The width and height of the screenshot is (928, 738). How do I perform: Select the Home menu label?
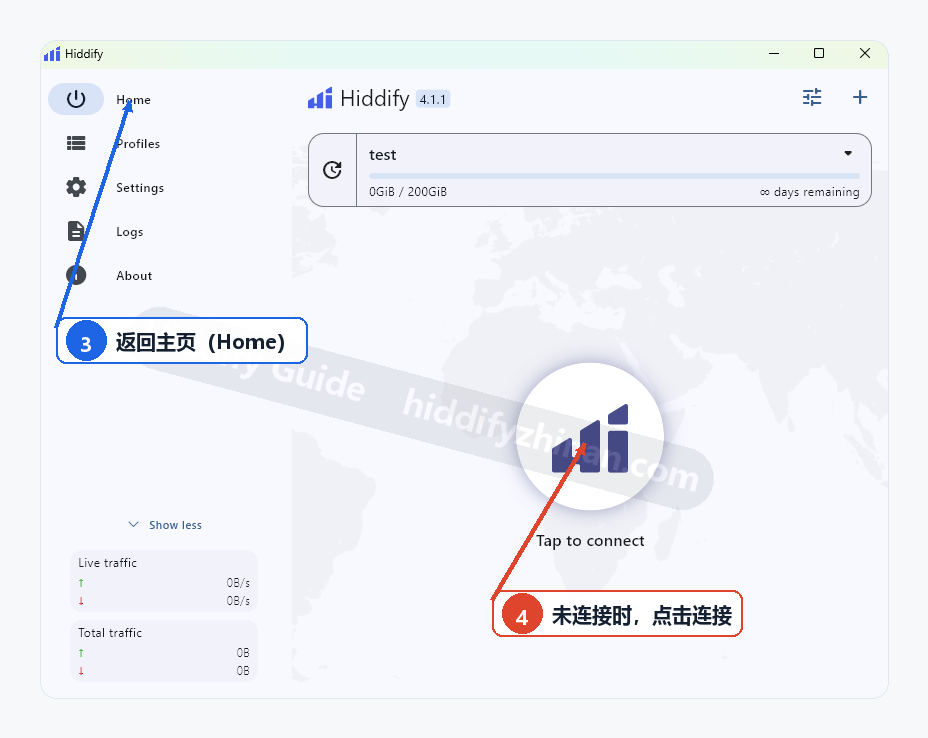(133, 99)
